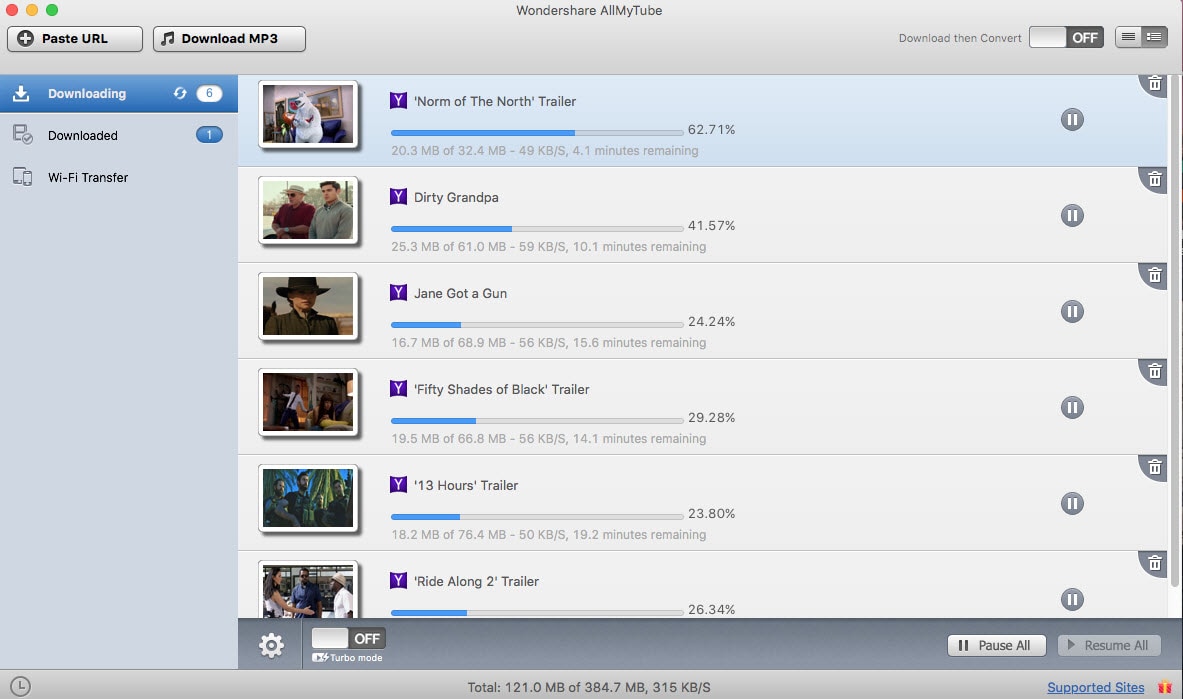Click the 'Ride Along 2' Trailer thumbnail
Image resolution: width=1183 pixels, height=699 pixels.
point(308,590)
